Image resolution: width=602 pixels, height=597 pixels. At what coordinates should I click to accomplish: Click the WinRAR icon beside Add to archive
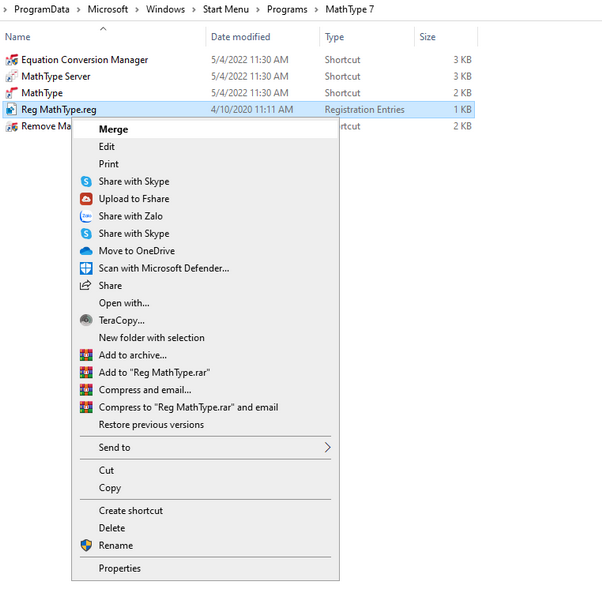(86, 355)
